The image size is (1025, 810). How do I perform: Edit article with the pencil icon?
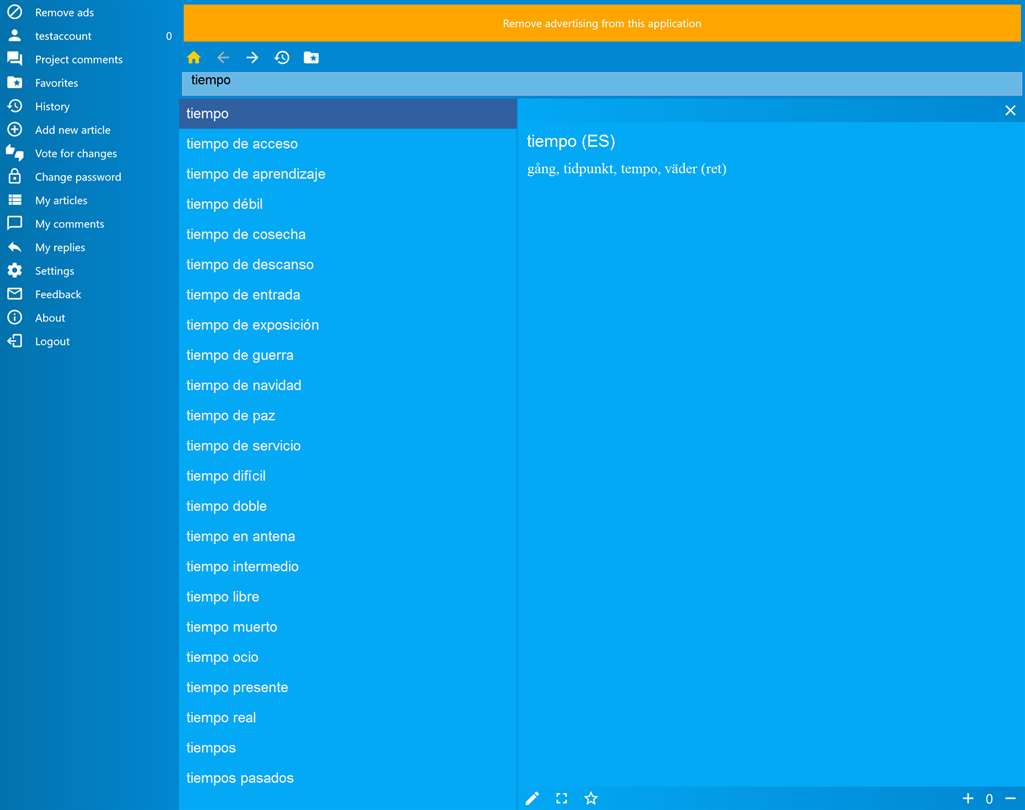click(x=532, y=798)
